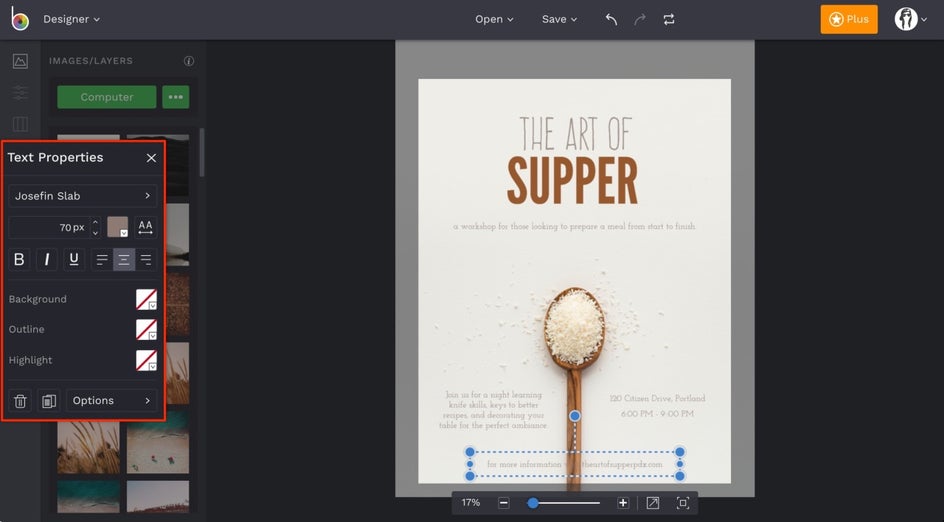944x522 pixels.
Task: Open the text color swatch
Action: 118,227
